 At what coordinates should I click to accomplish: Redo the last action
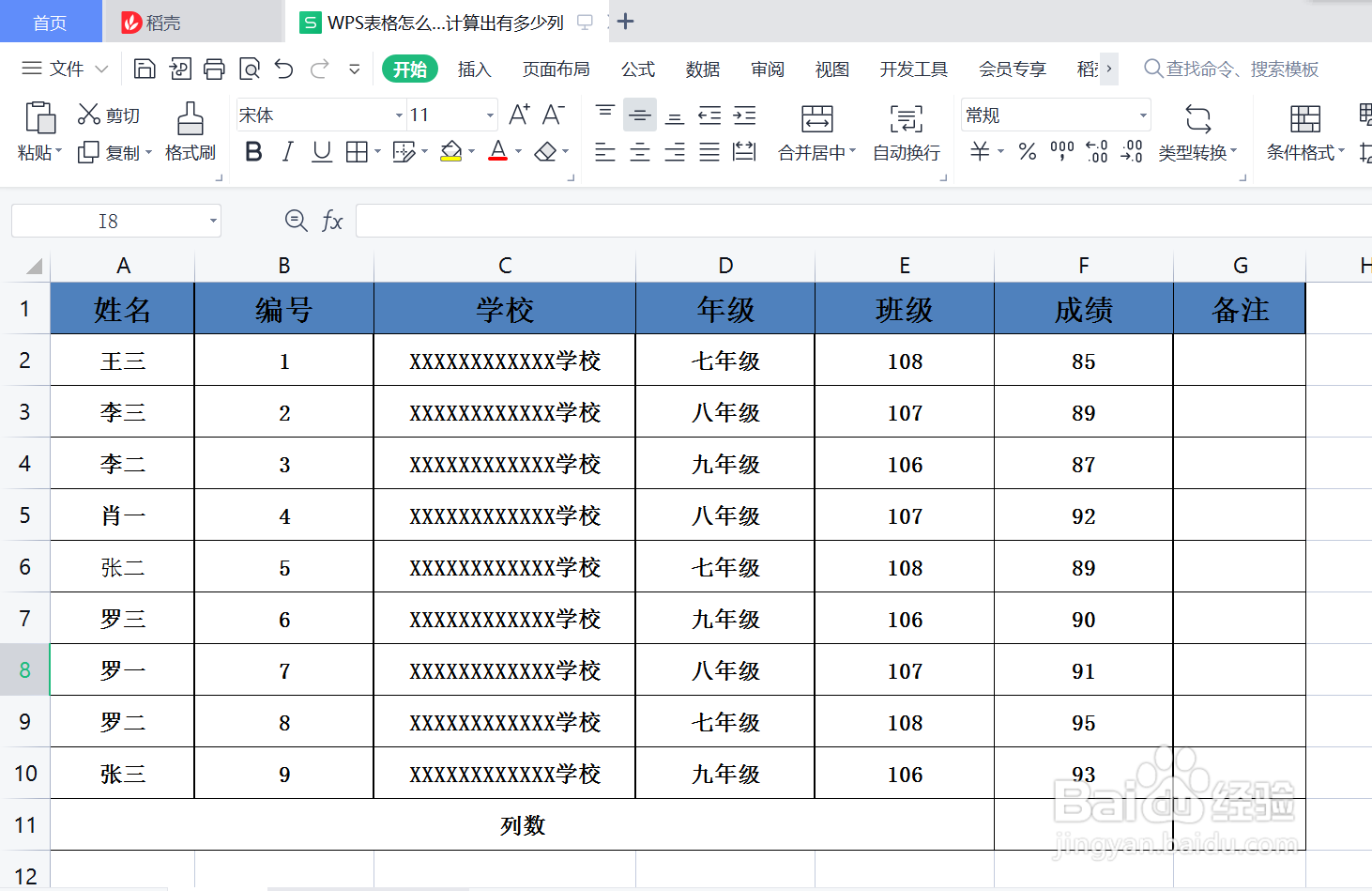pyautogui.click(x=319, y=69)
